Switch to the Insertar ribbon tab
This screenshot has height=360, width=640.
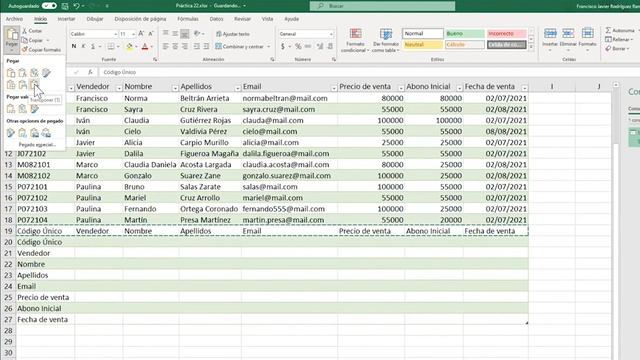click(66, 19)
